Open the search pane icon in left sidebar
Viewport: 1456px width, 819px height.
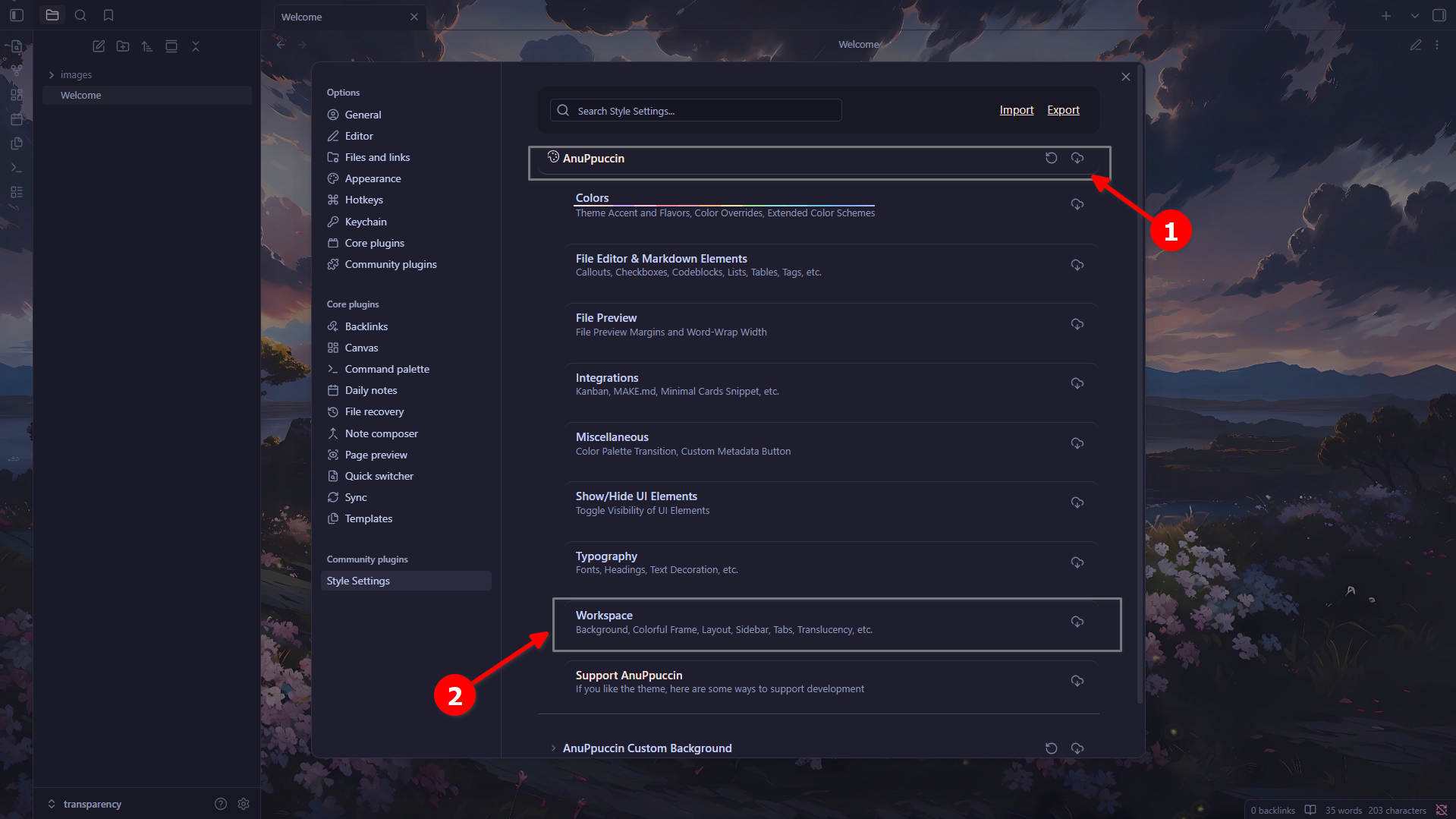click(80, 15)
